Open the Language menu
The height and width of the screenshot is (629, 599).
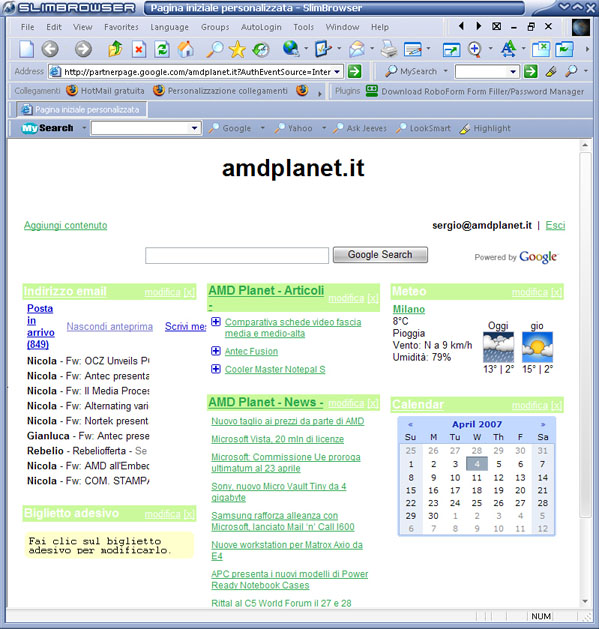pos(169,27)
